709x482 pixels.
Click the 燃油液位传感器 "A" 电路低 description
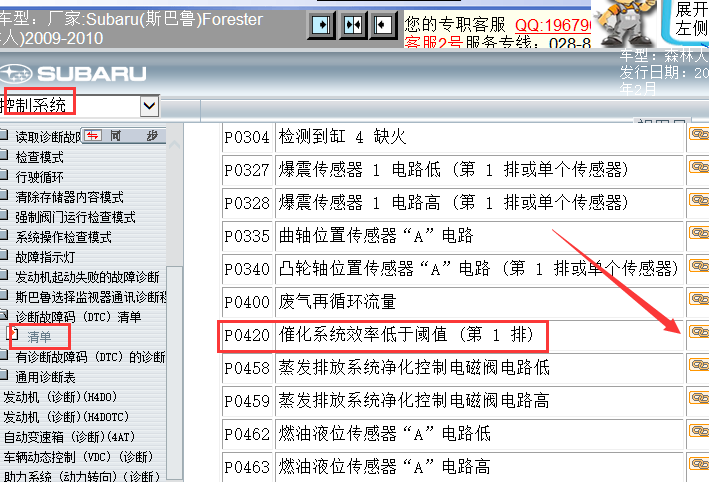385,434
